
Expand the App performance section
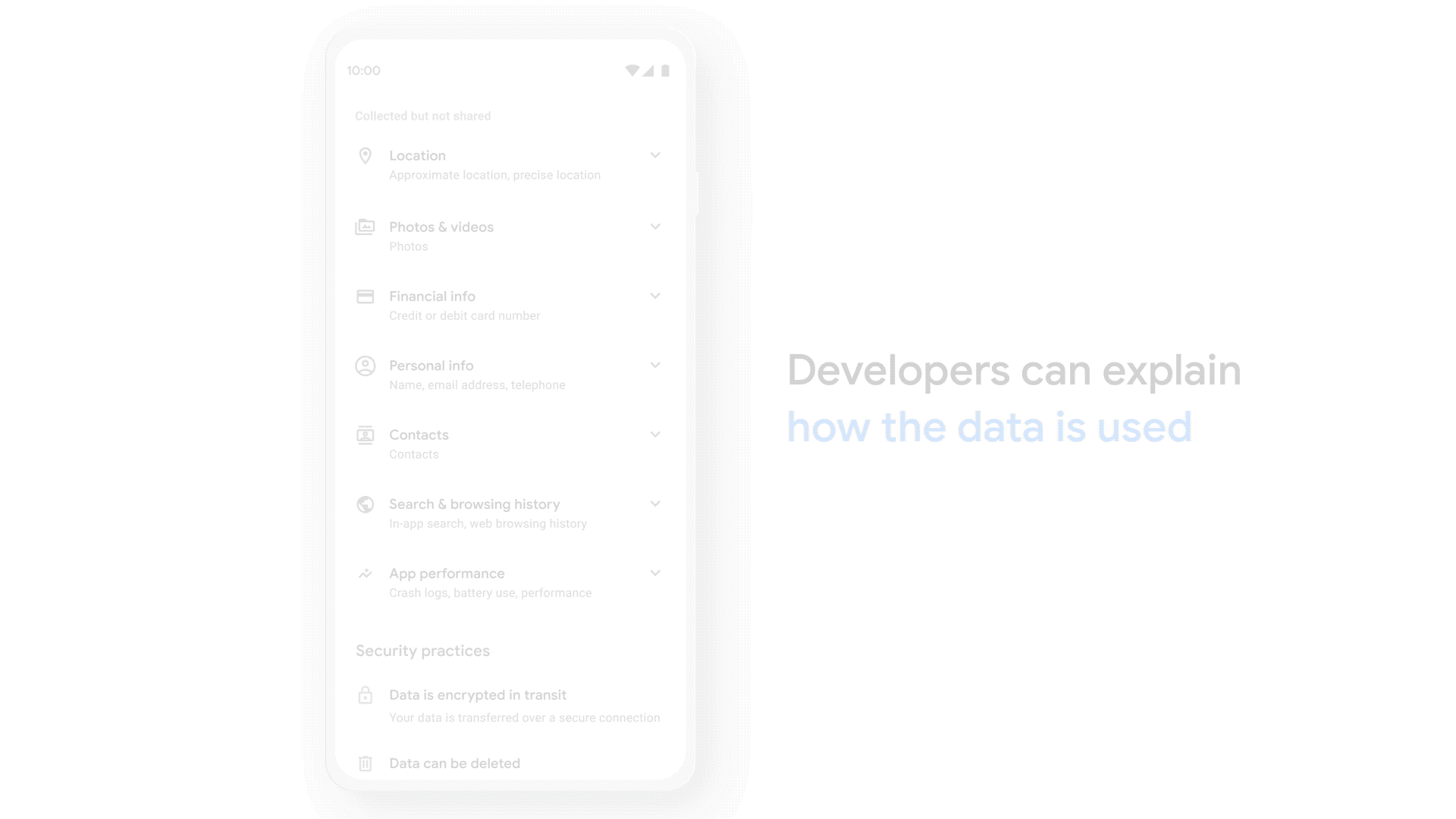656,573
